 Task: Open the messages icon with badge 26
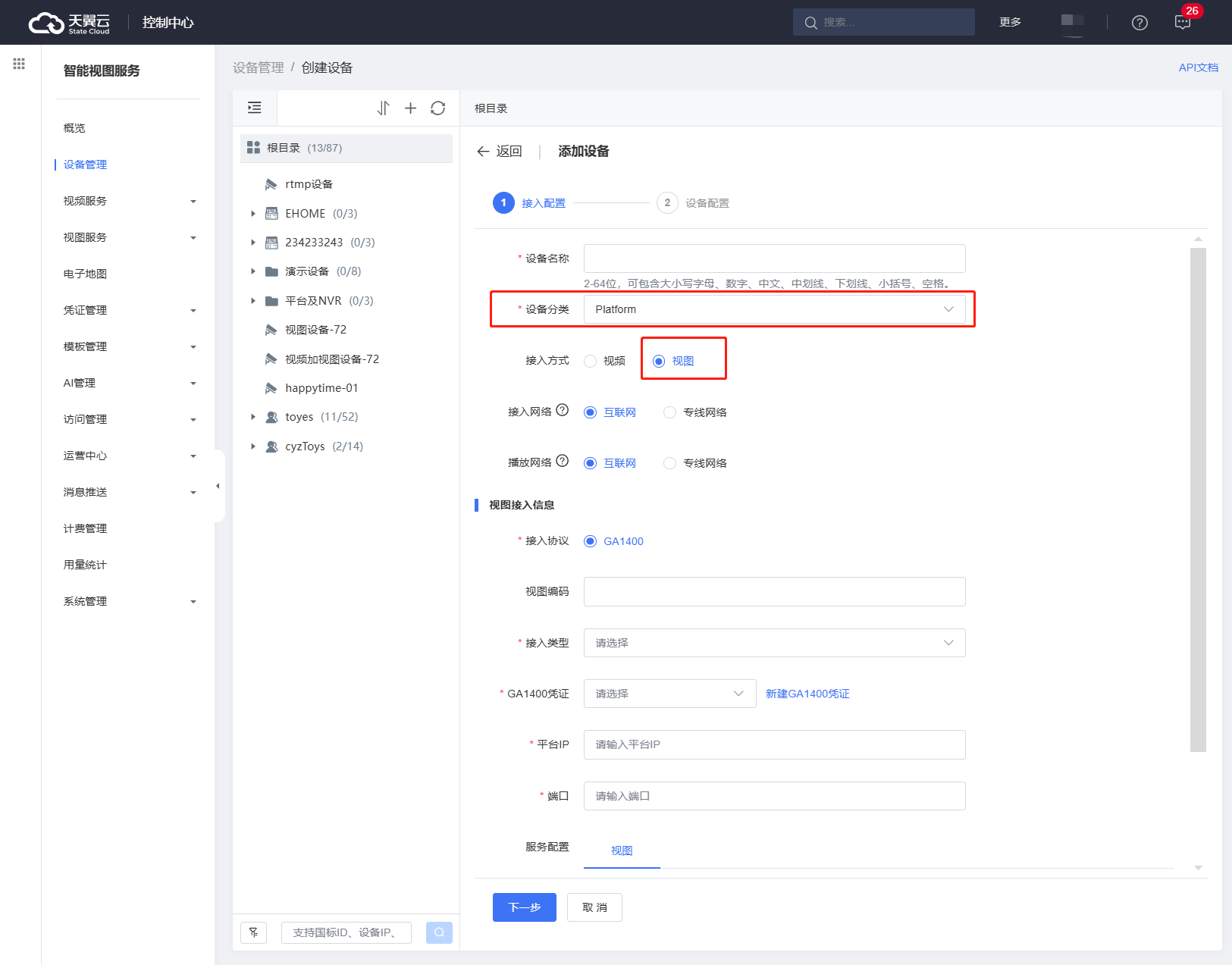pos(1183,22)
